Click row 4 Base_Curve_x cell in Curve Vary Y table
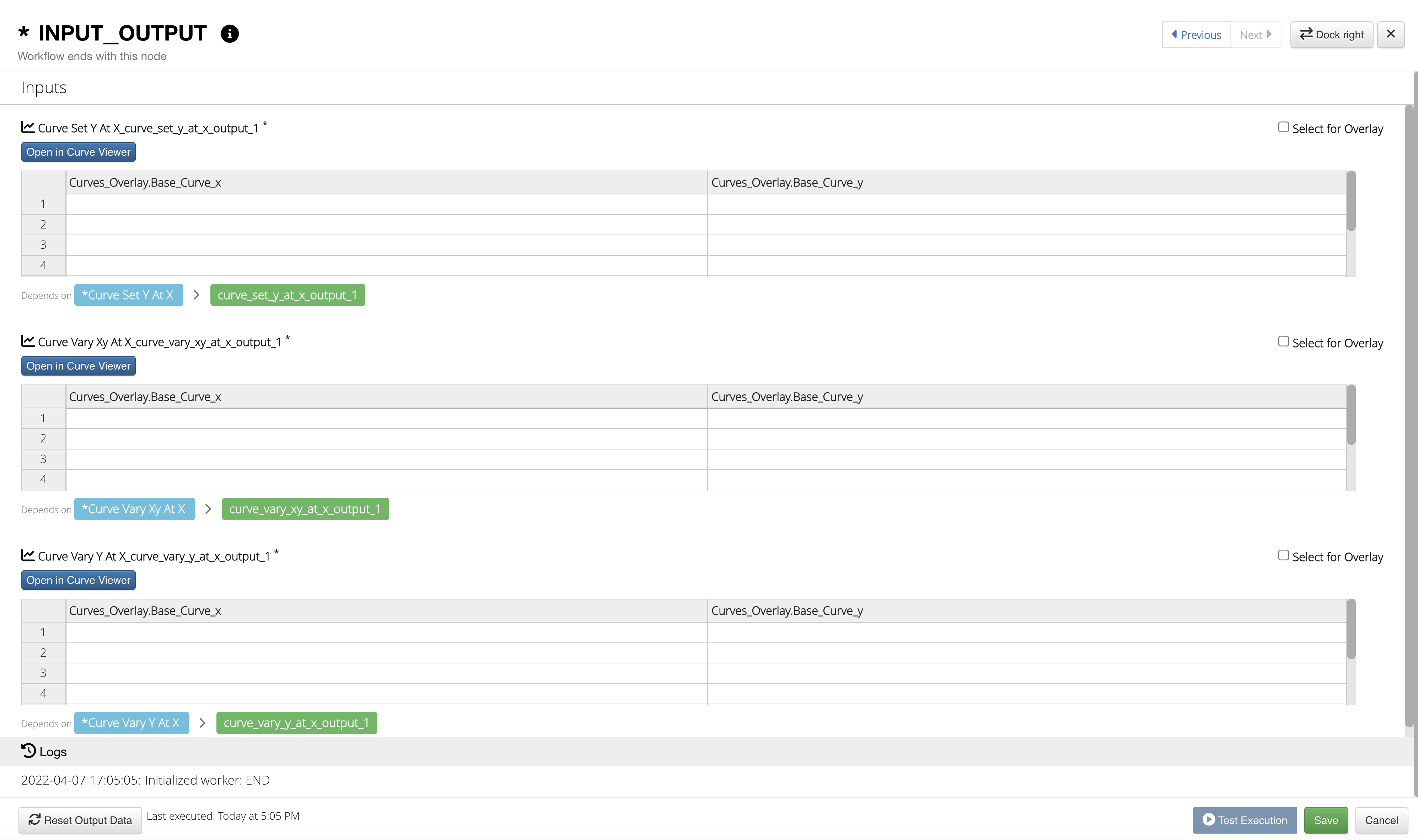Image resolution: width=1418 pixels, height=840 pixels. [387, 693]
